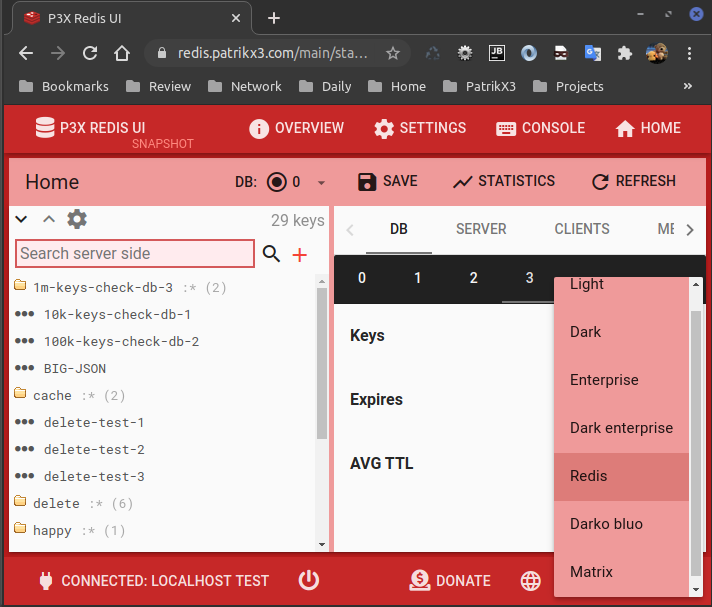Viewport: 712px width, 607px height.
Task: Run search with the magnifier icon
Action: (272, 253)
